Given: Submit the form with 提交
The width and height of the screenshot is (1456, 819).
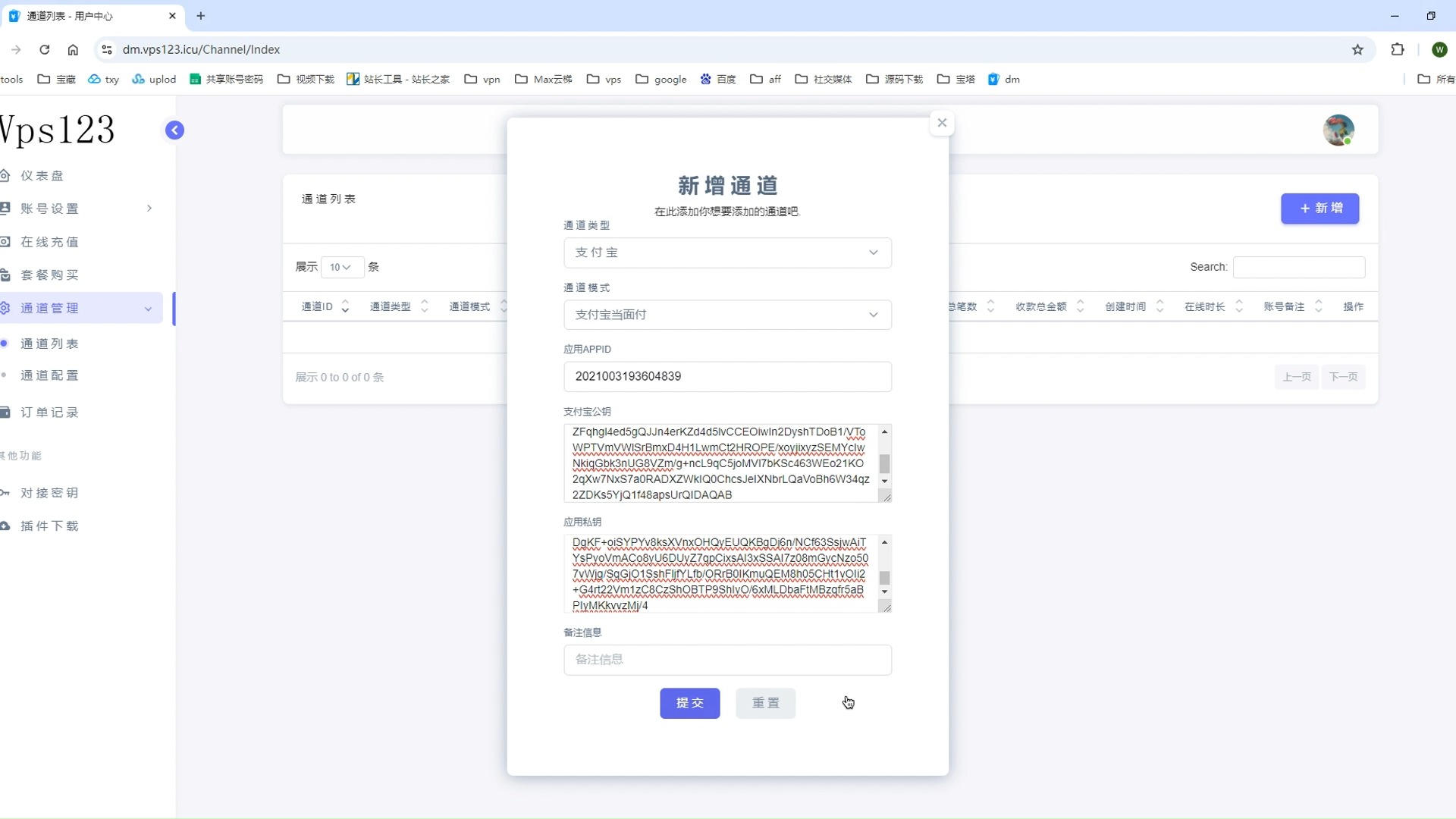Looking at the screenshot, I should click(x=689, y=703).
